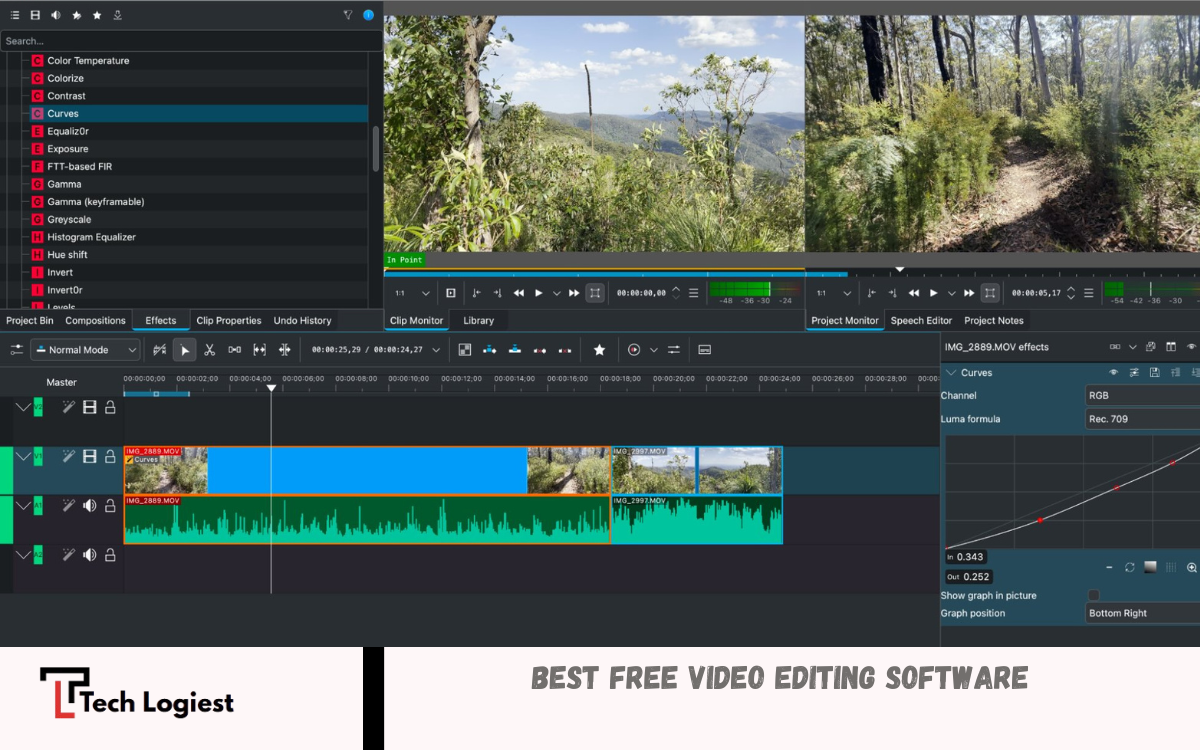The image size is (1200, 750).
Task: Select the Gamma (keyframable) effect in list
Action: (x=95, y=202)
